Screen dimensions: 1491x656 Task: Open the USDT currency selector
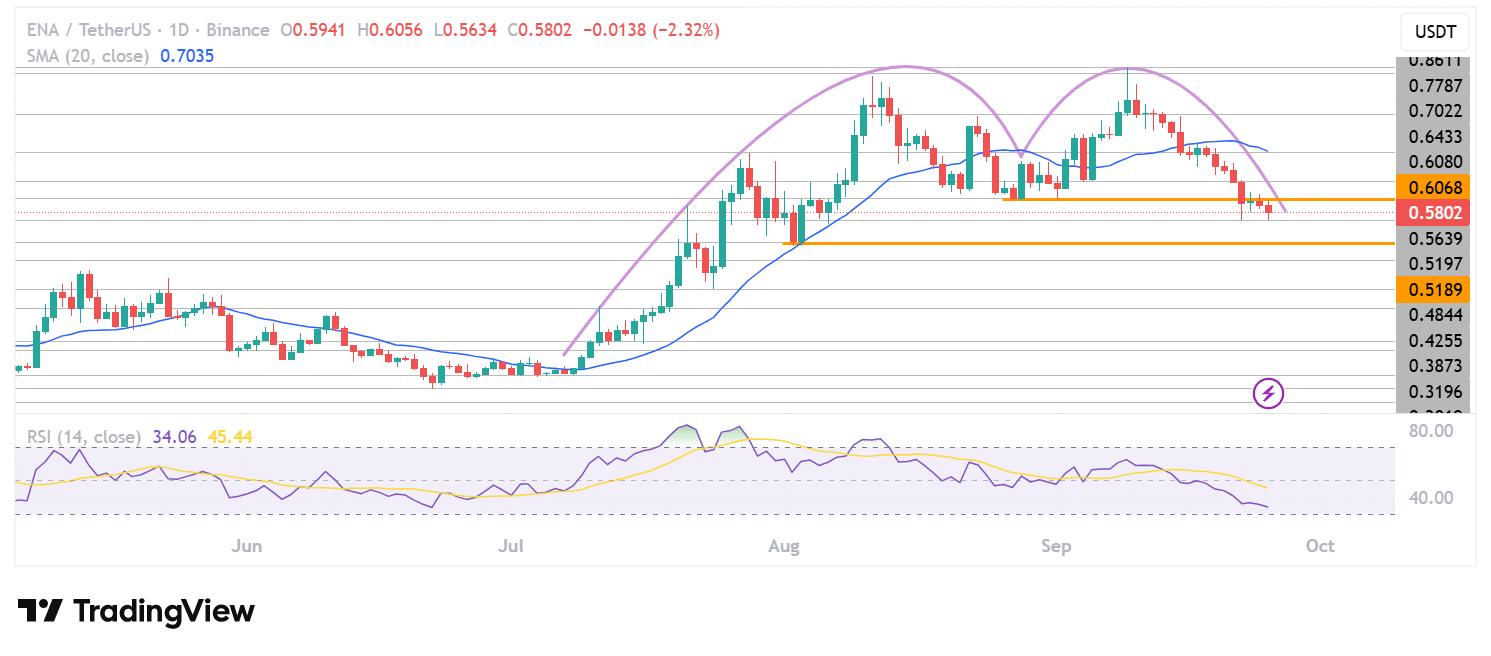[1435, 32]
